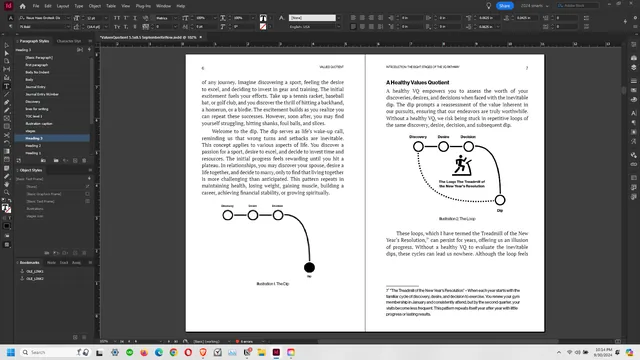Click the fill color T swatch in control bar
This screenshot has width=640, height=360.
pos(263,18)
